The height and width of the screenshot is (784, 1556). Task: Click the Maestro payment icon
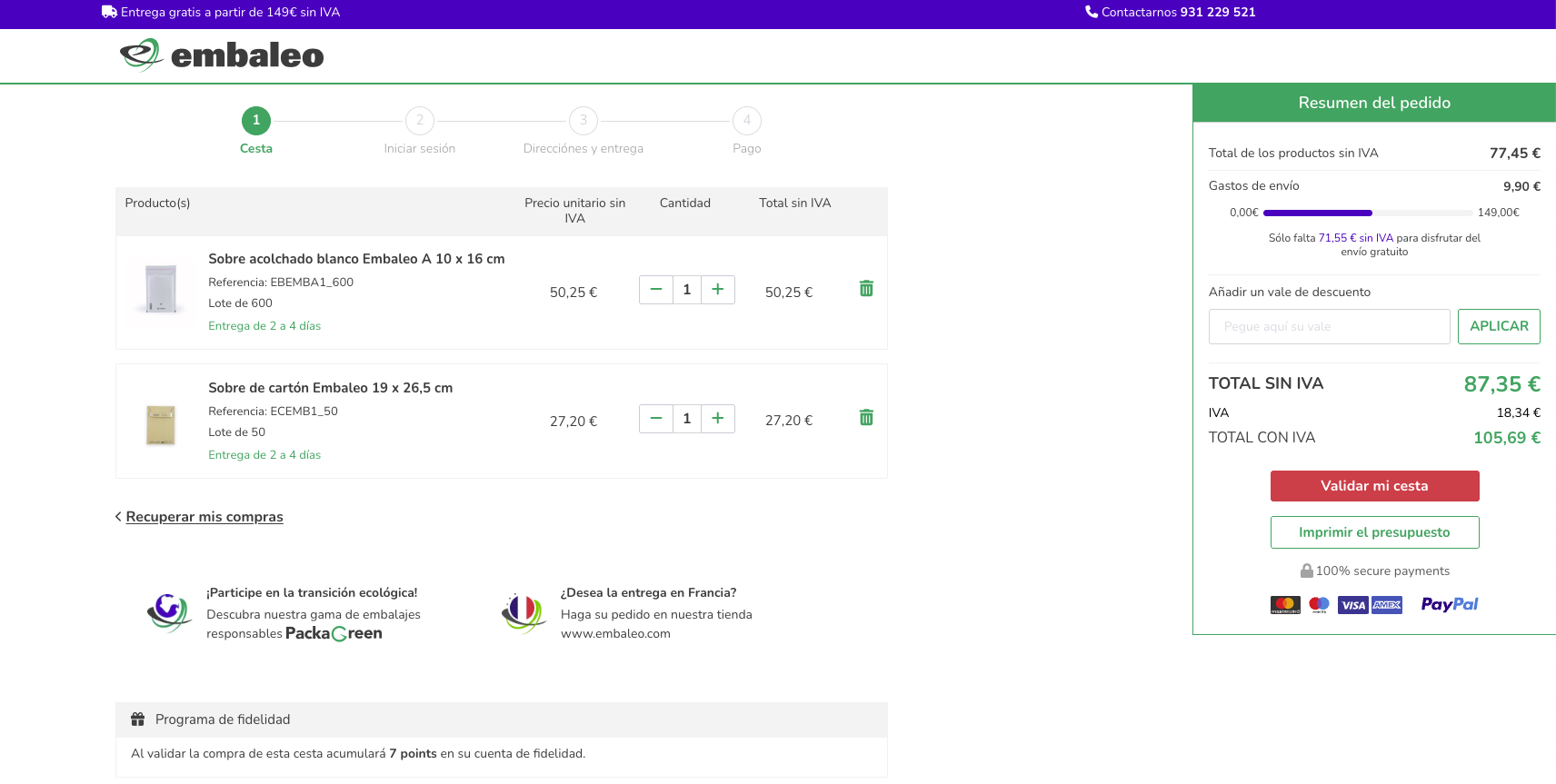pyautogui.click(x=1319, y=605)
